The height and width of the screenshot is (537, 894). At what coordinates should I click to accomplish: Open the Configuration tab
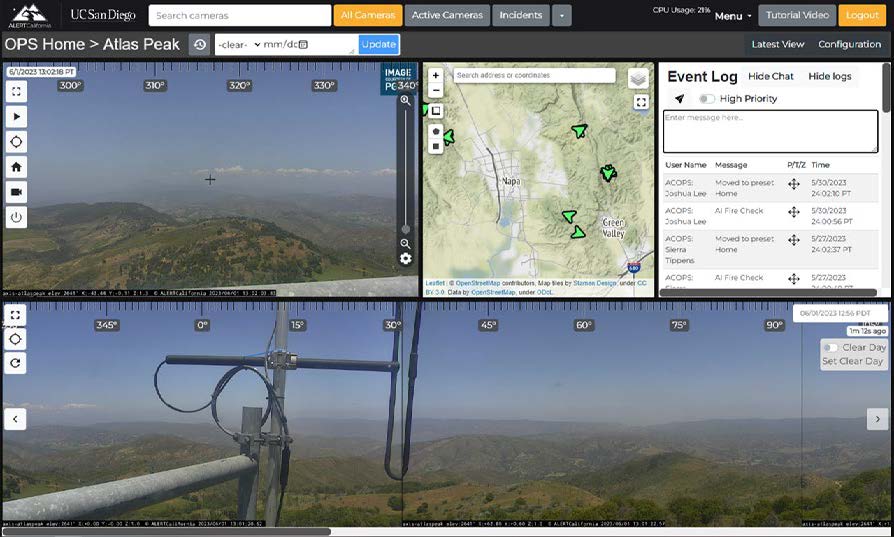849,44
